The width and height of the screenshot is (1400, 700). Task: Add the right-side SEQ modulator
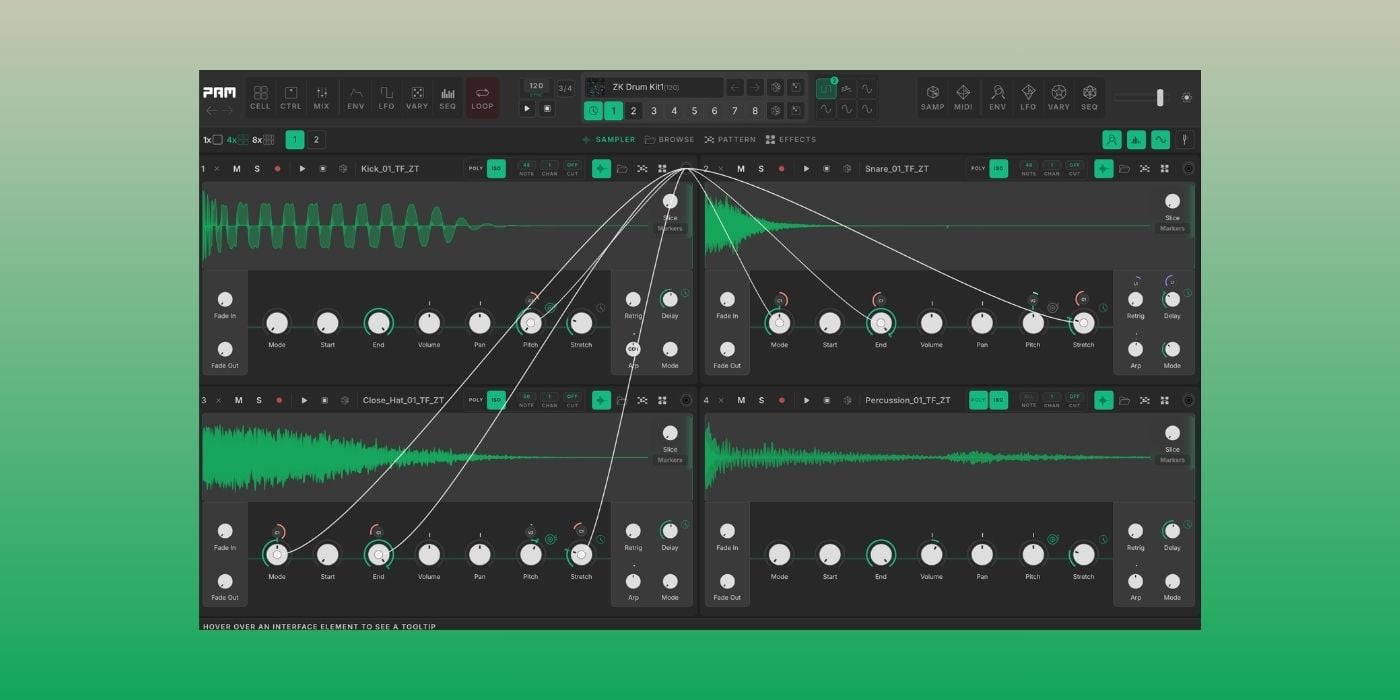[x=1089, y=97]
